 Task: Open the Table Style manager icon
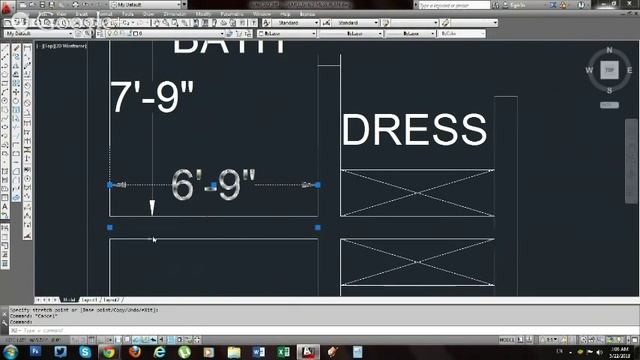[385, 23]
